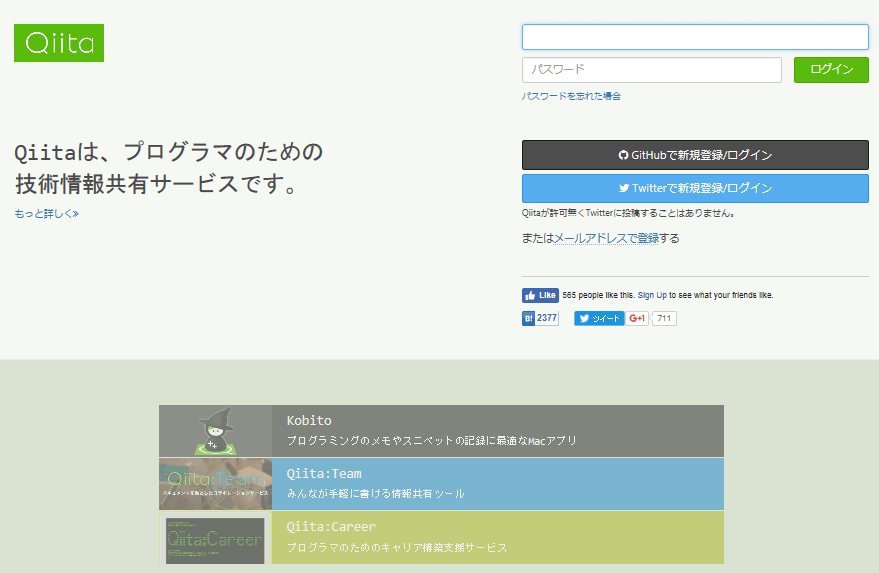This screenshot has height=573, width=879.
Task: Focus the empty username input field
Action: coord(695,37)
